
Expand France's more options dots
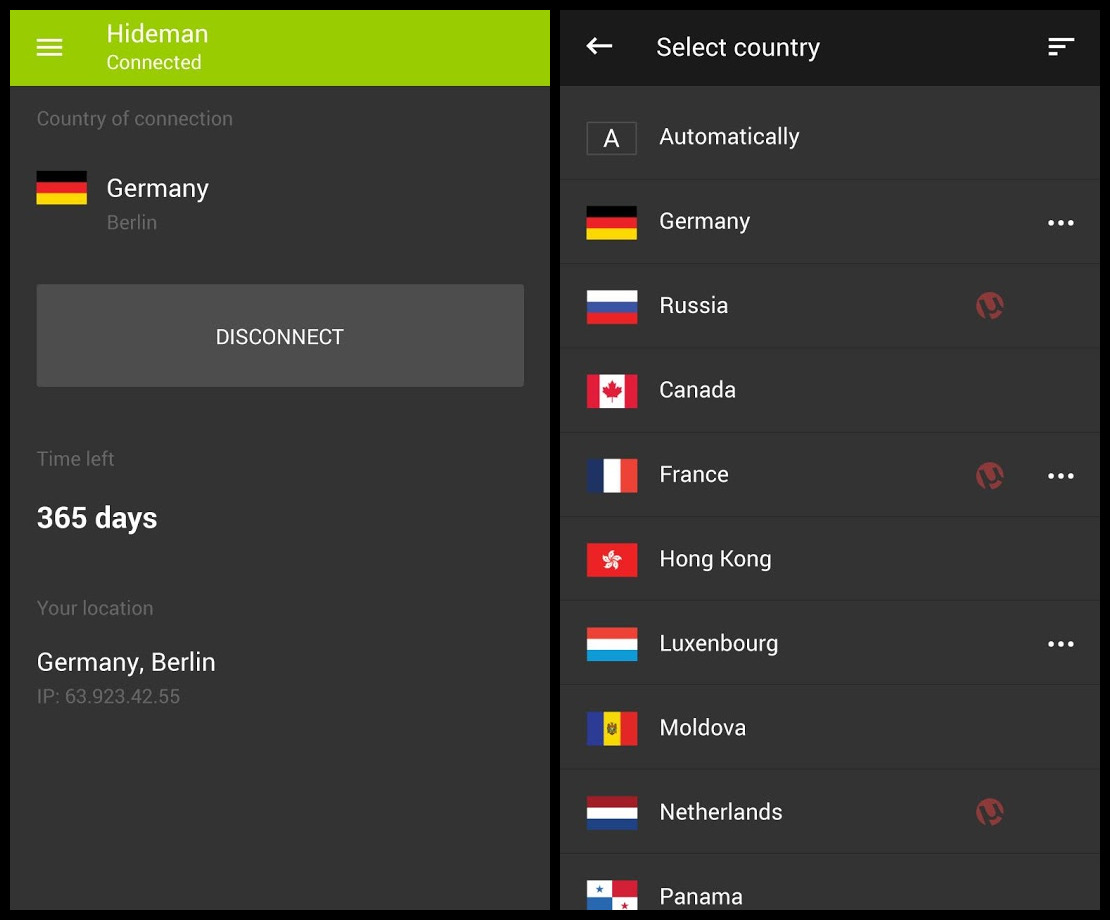(x=1060, y=476)
